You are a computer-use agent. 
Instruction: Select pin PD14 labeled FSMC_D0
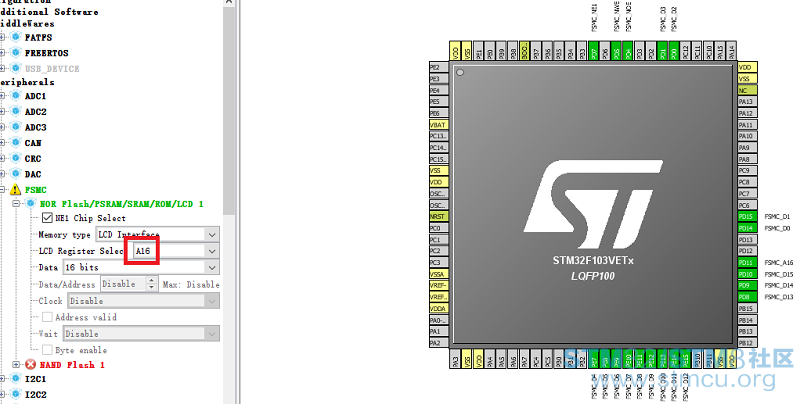click(747, 228)
